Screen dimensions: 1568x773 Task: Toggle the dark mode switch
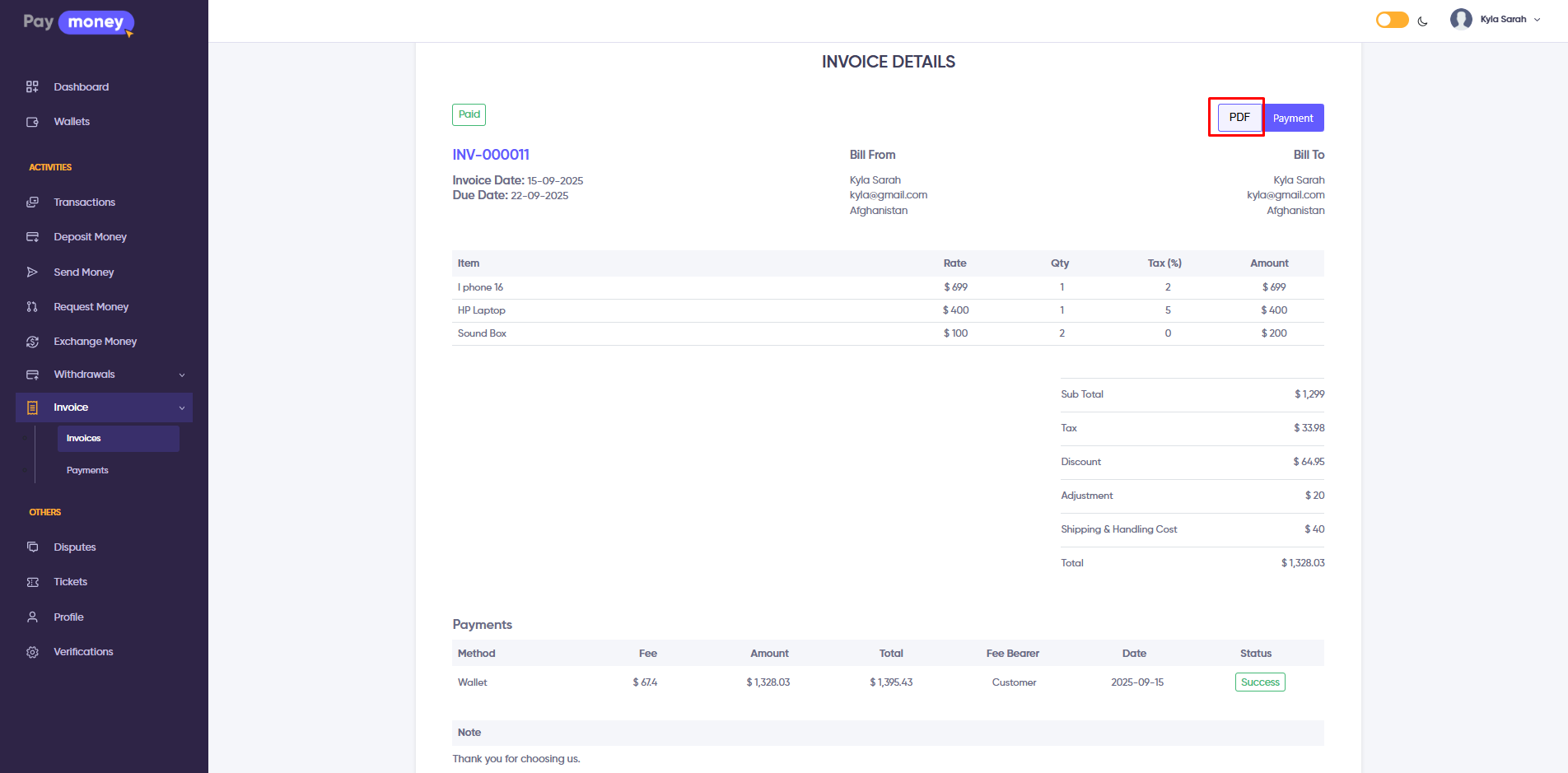pyautogui.click(x=1392, y=20)
